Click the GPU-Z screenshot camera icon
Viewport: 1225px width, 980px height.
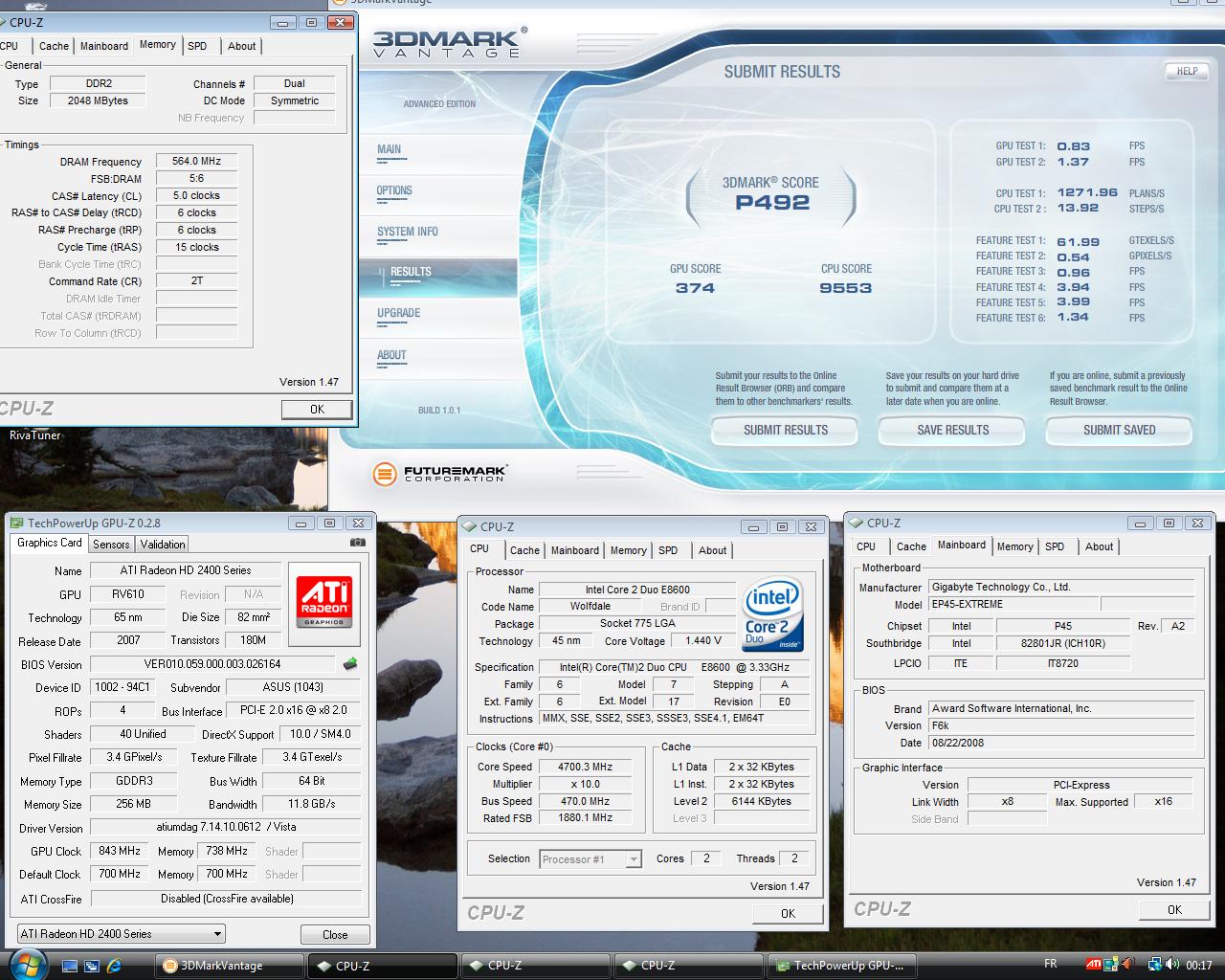point(358,543)
